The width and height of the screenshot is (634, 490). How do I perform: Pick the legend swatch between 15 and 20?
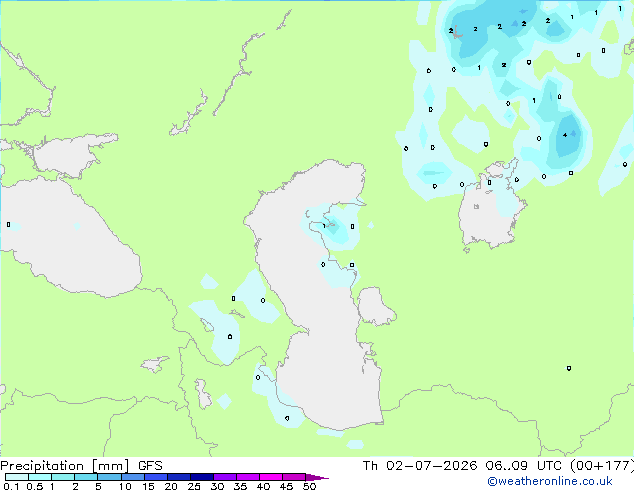coord(155,477)
